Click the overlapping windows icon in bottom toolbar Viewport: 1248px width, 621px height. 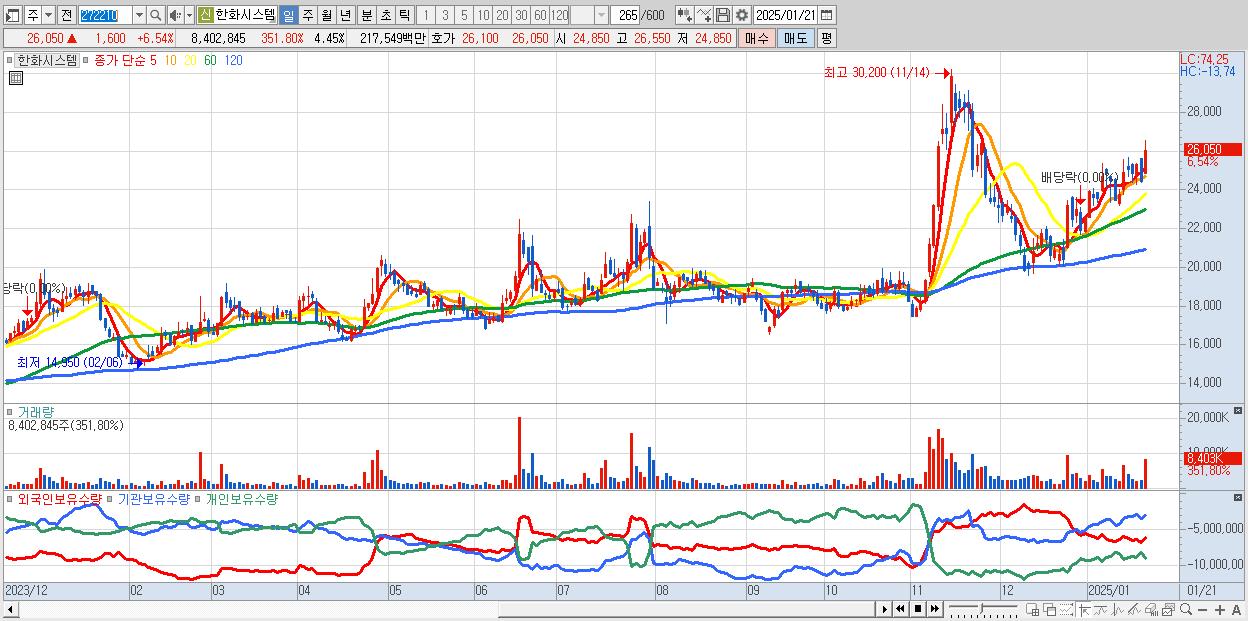click(1050, 609)
